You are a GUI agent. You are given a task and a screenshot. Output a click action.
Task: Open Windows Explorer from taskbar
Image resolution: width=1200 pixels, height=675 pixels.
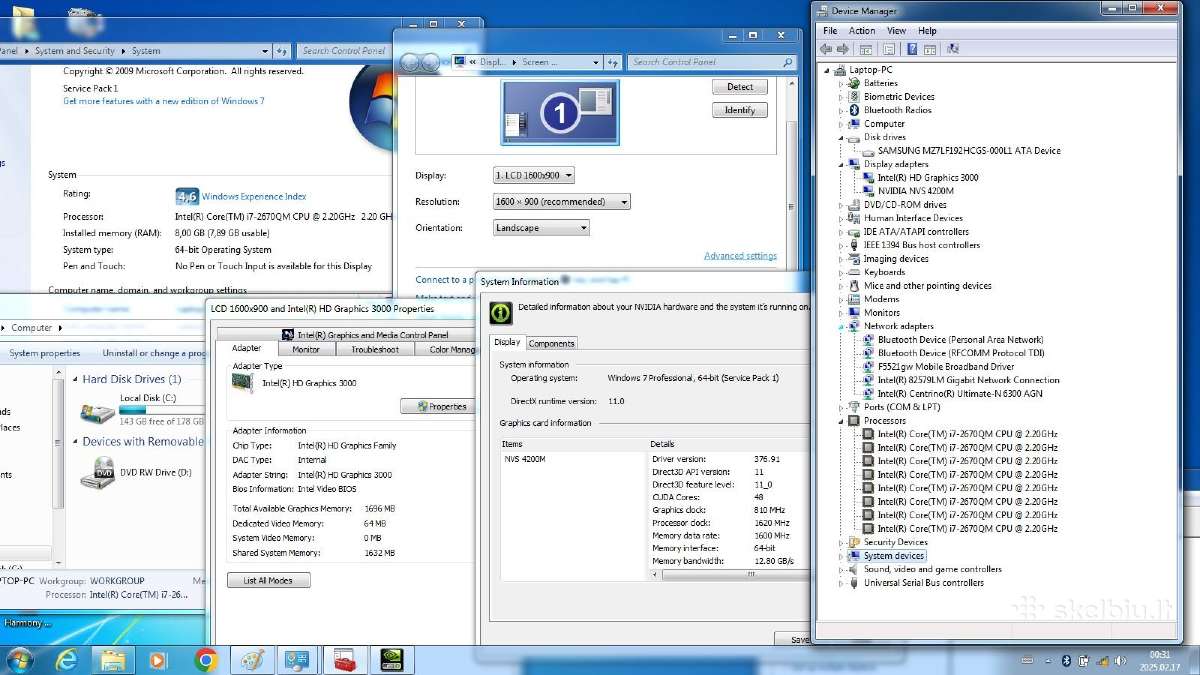113,660
